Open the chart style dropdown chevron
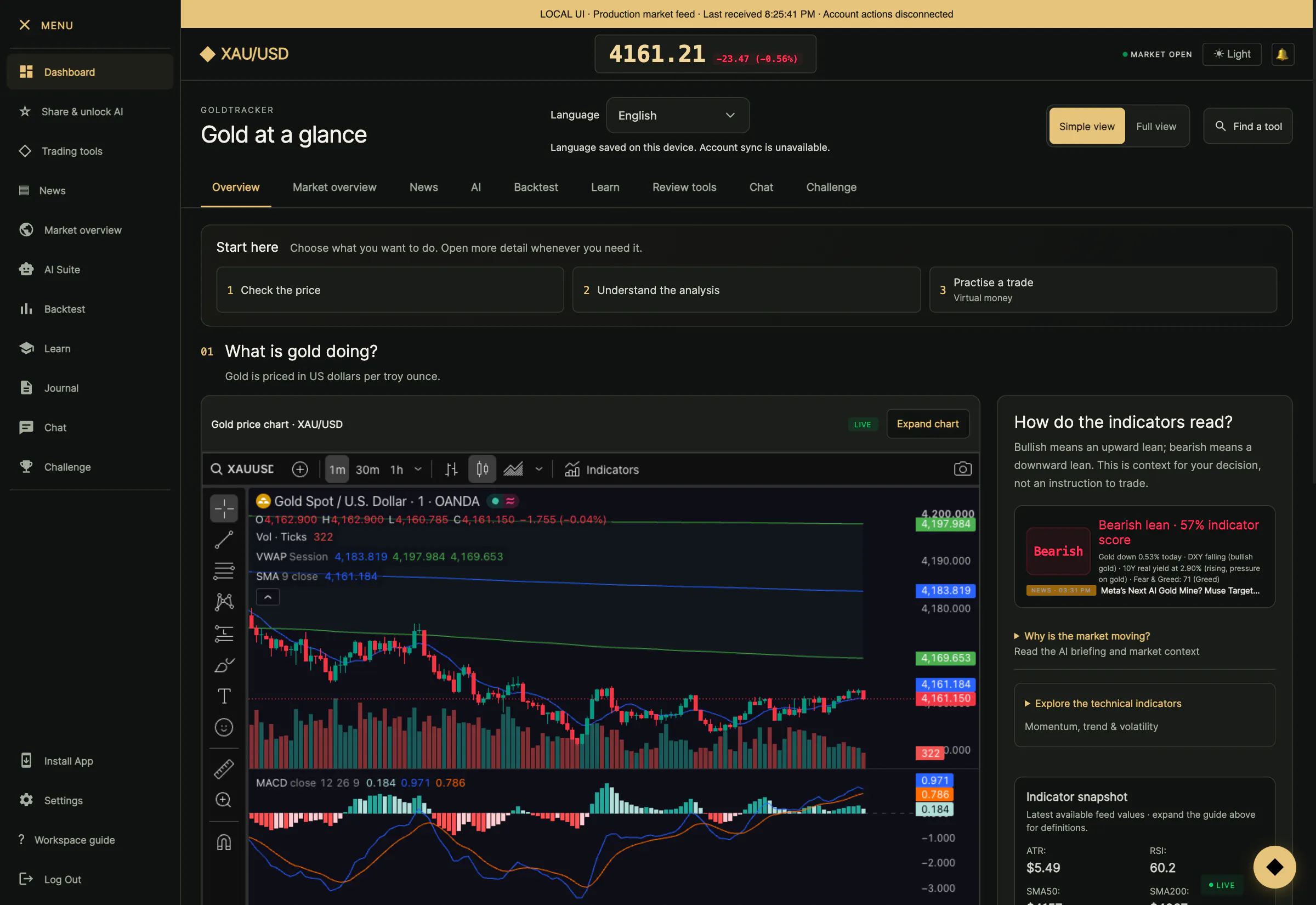 point(538,469)
